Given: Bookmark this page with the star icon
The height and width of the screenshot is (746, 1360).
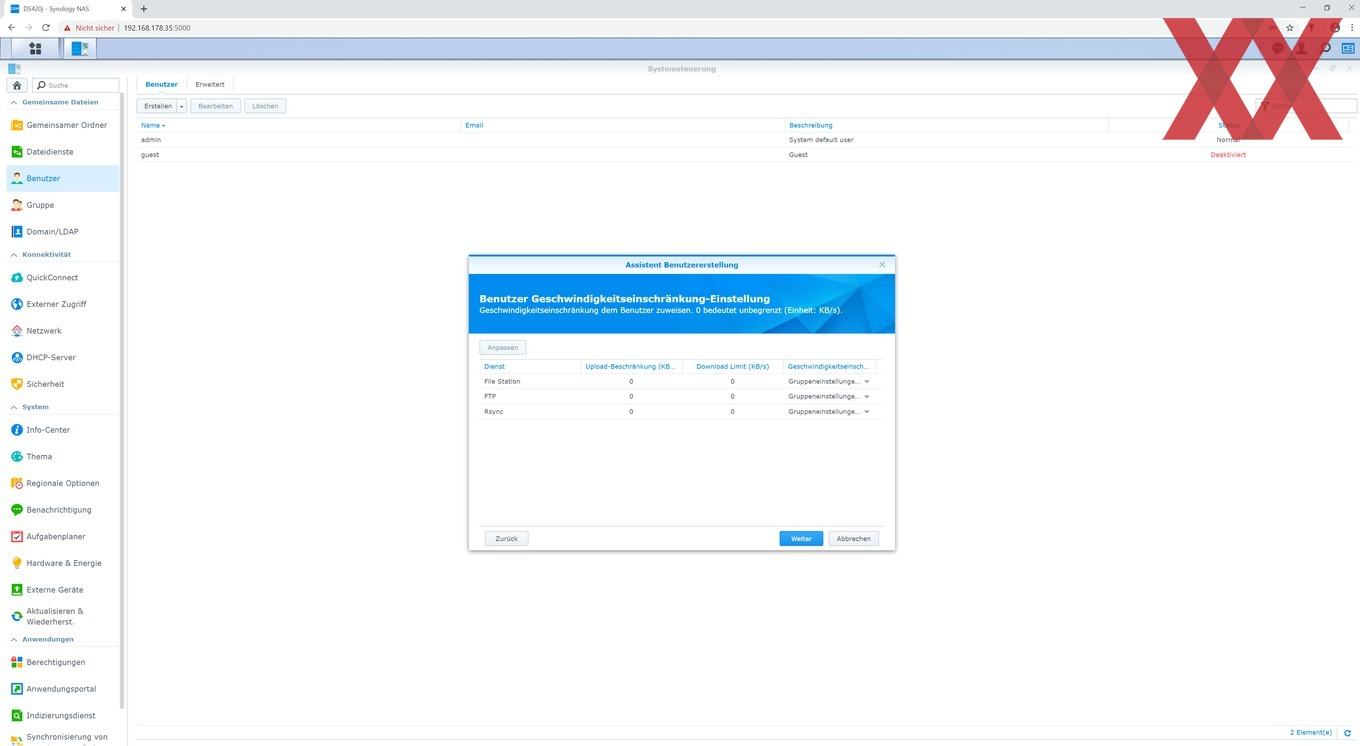Looking at the screenshot, I should 1290,28.
